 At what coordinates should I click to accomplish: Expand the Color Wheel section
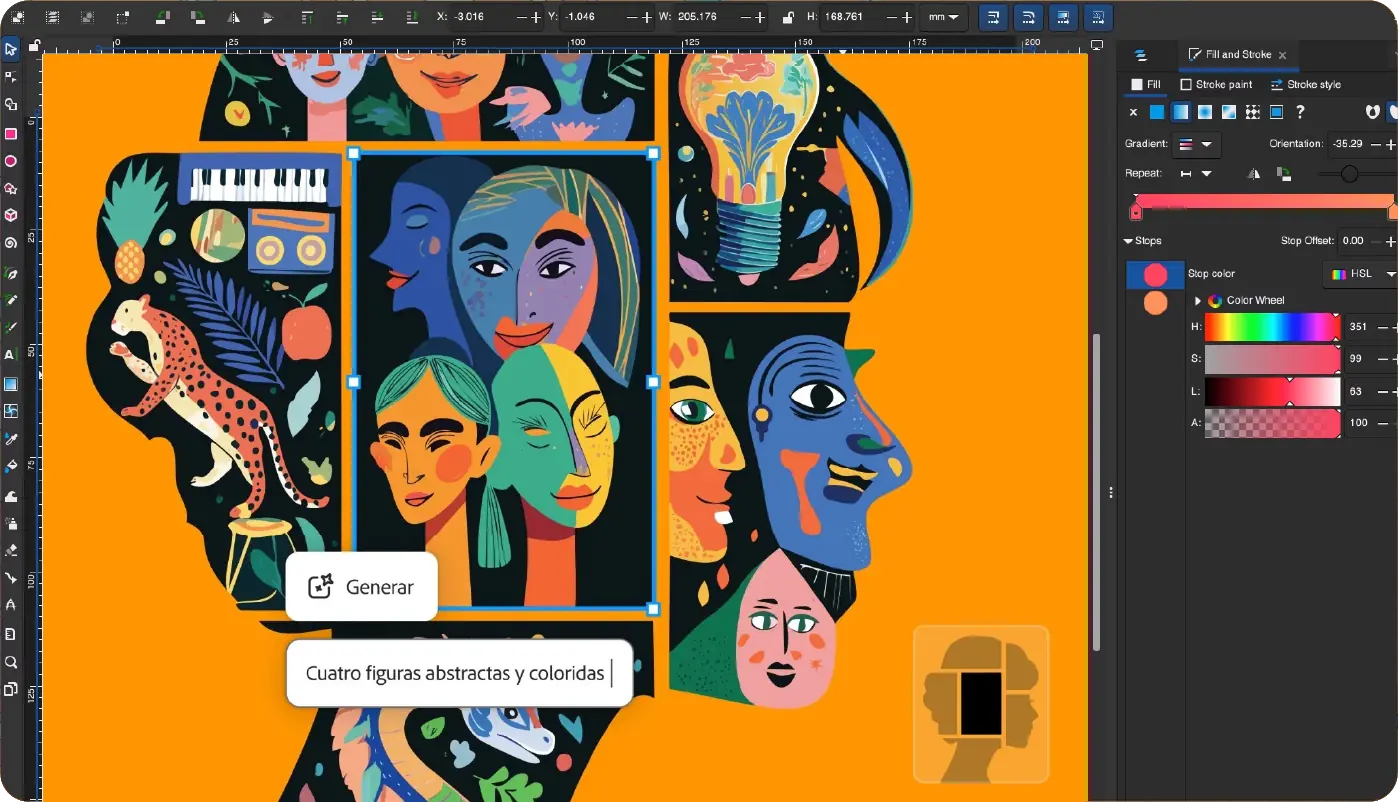(x=1198, y=300)
